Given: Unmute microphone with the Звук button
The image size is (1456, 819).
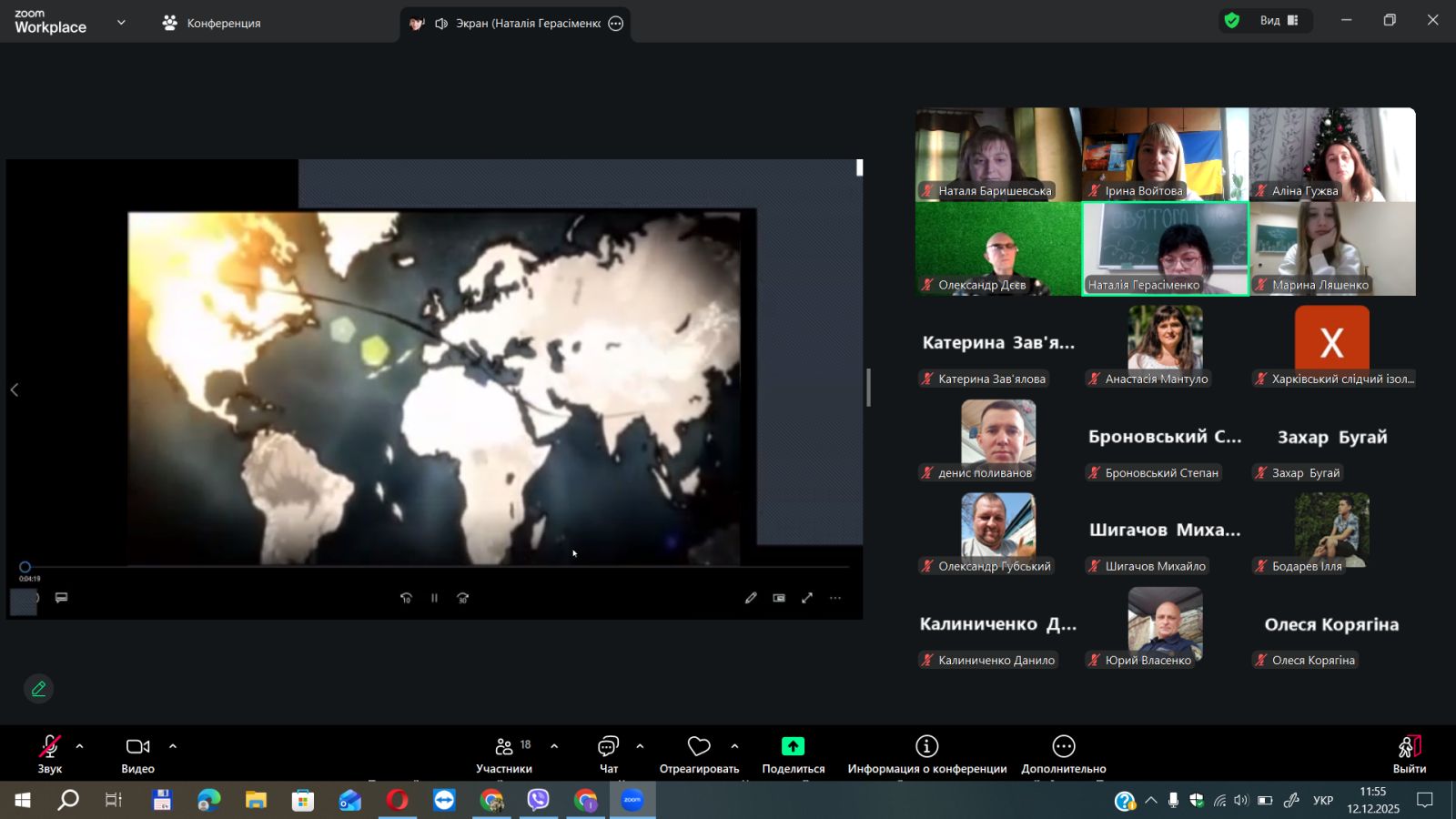Looking at the screenshot, I should (x=49, y=753).
